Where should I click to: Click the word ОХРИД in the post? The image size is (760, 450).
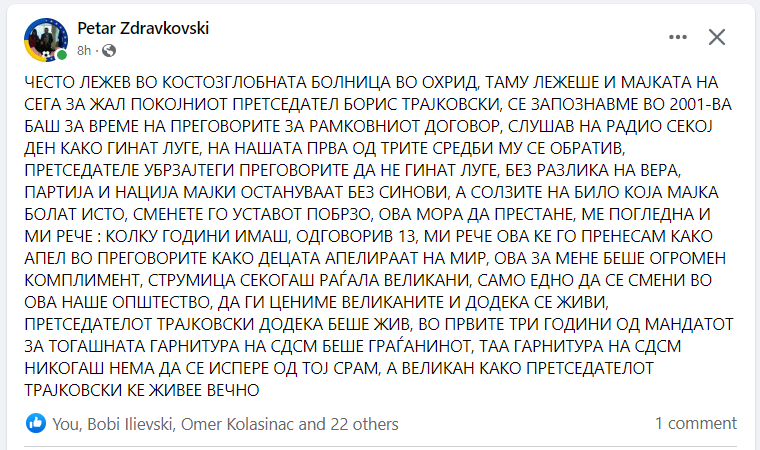450,82
